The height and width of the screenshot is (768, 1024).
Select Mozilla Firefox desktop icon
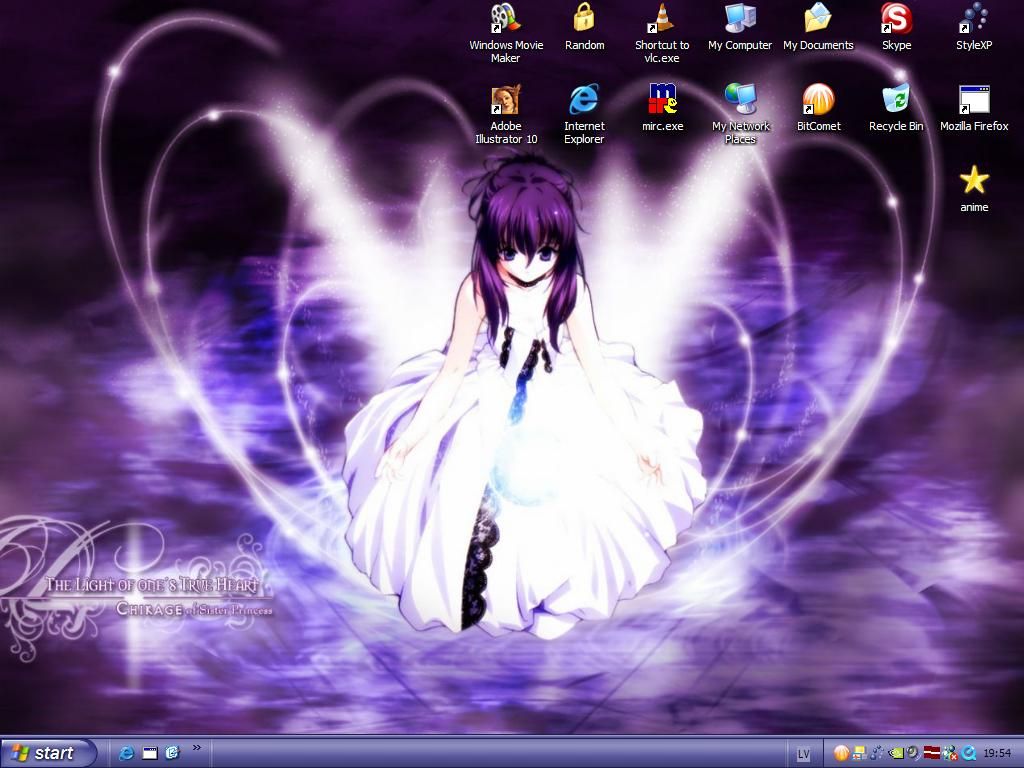point(974,108)
